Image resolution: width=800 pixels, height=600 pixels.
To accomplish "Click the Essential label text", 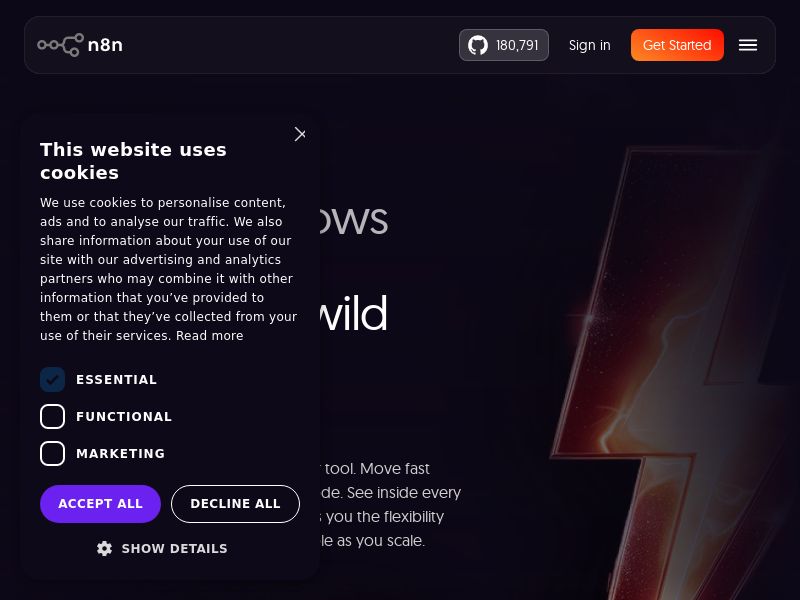I will pos(116,380).
